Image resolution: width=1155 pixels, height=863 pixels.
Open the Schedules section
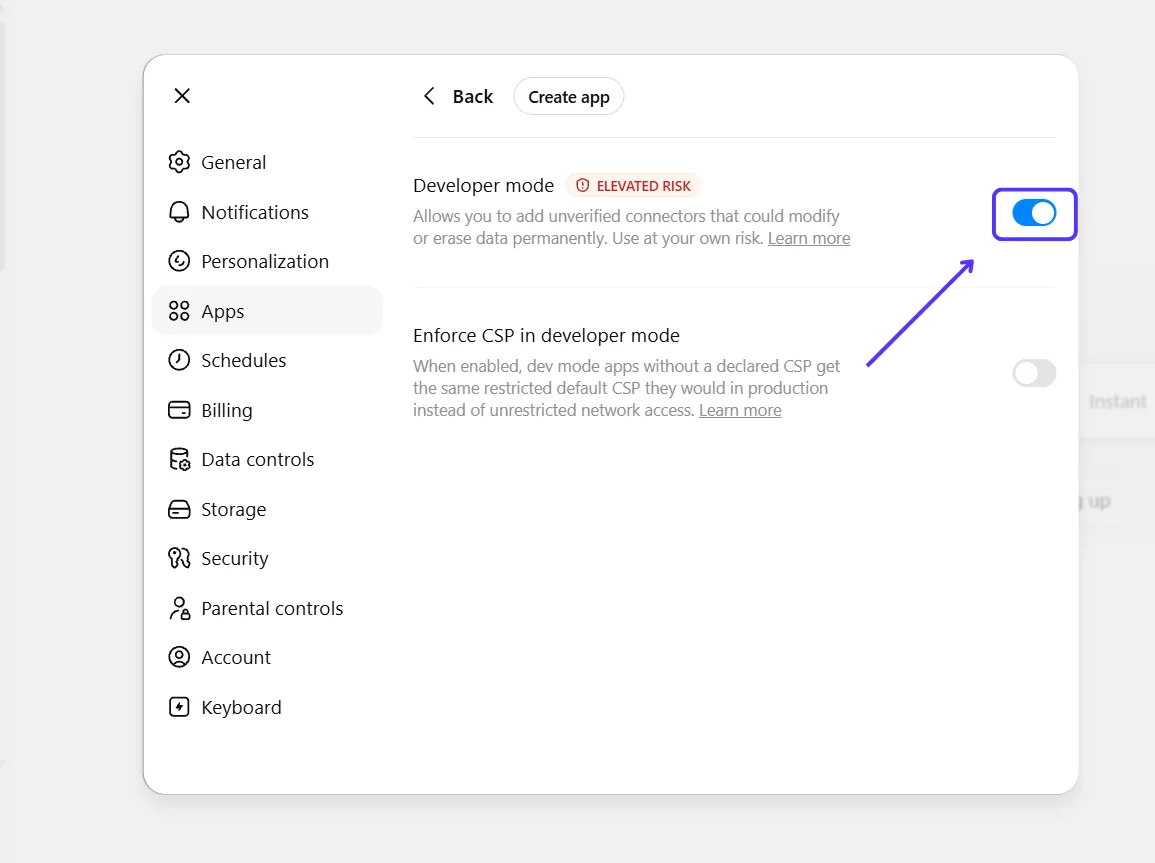click(x=267, y=360)
